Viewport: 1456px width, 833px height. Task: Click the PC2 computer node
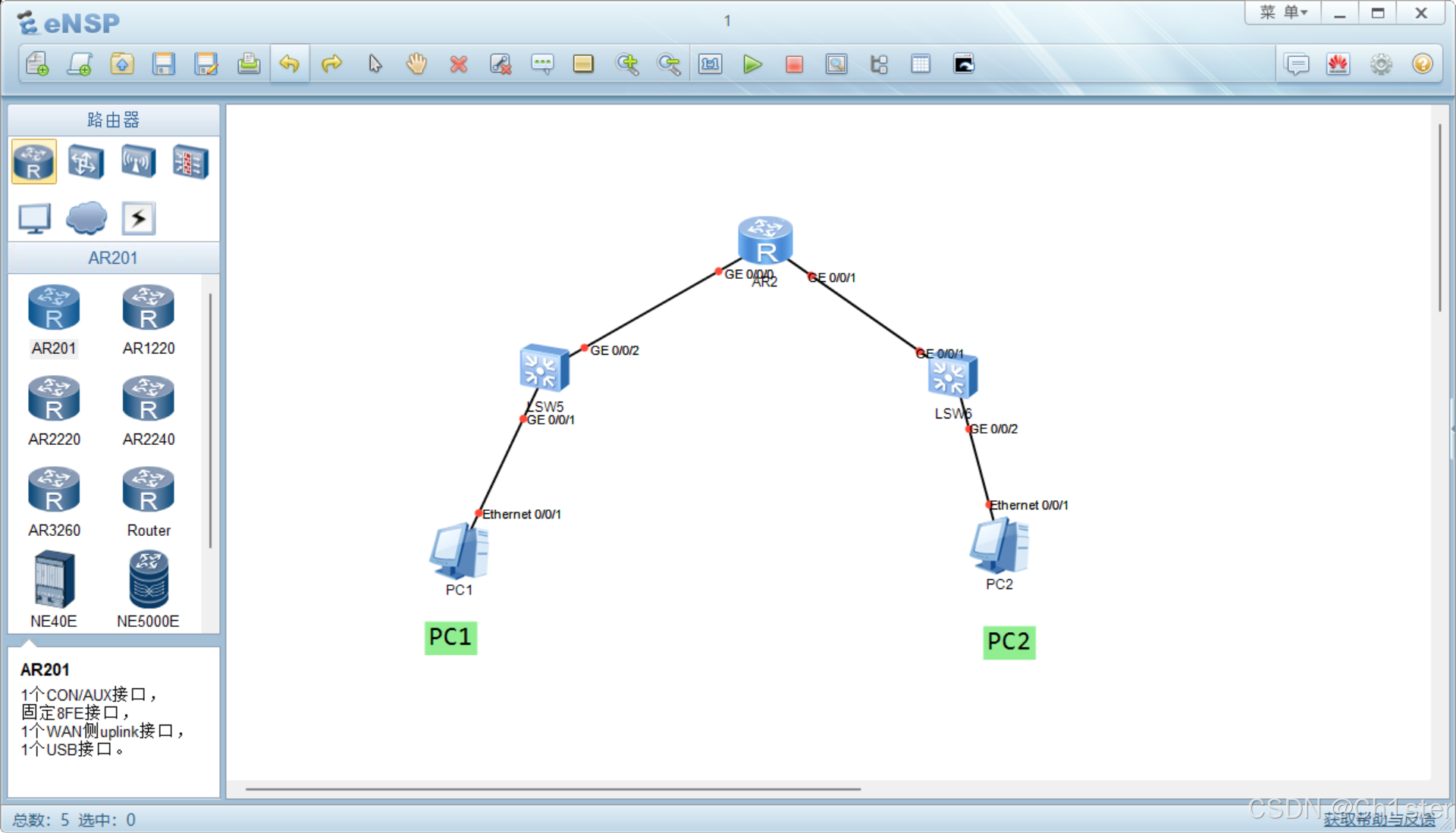(x=999, y=546)
